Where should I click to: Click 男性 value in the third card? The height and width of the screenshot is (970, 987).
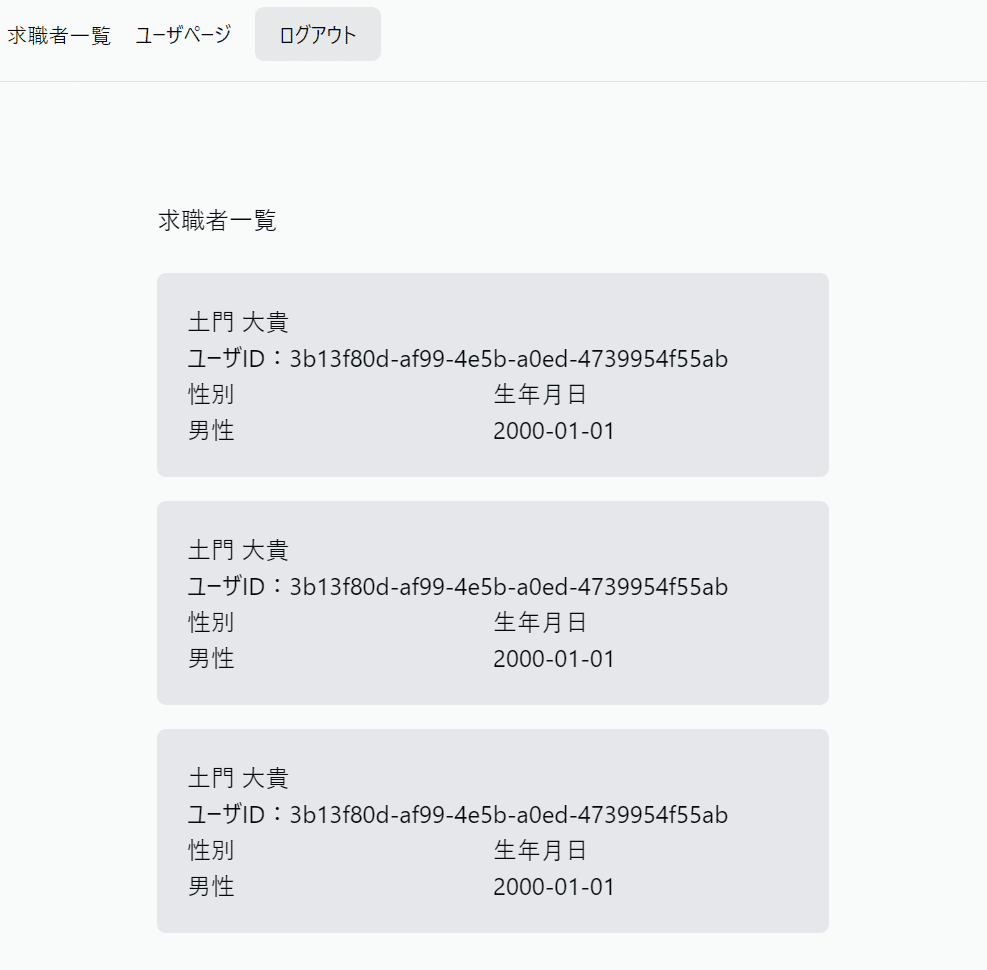pyautogui.click(x=211, y=887)
